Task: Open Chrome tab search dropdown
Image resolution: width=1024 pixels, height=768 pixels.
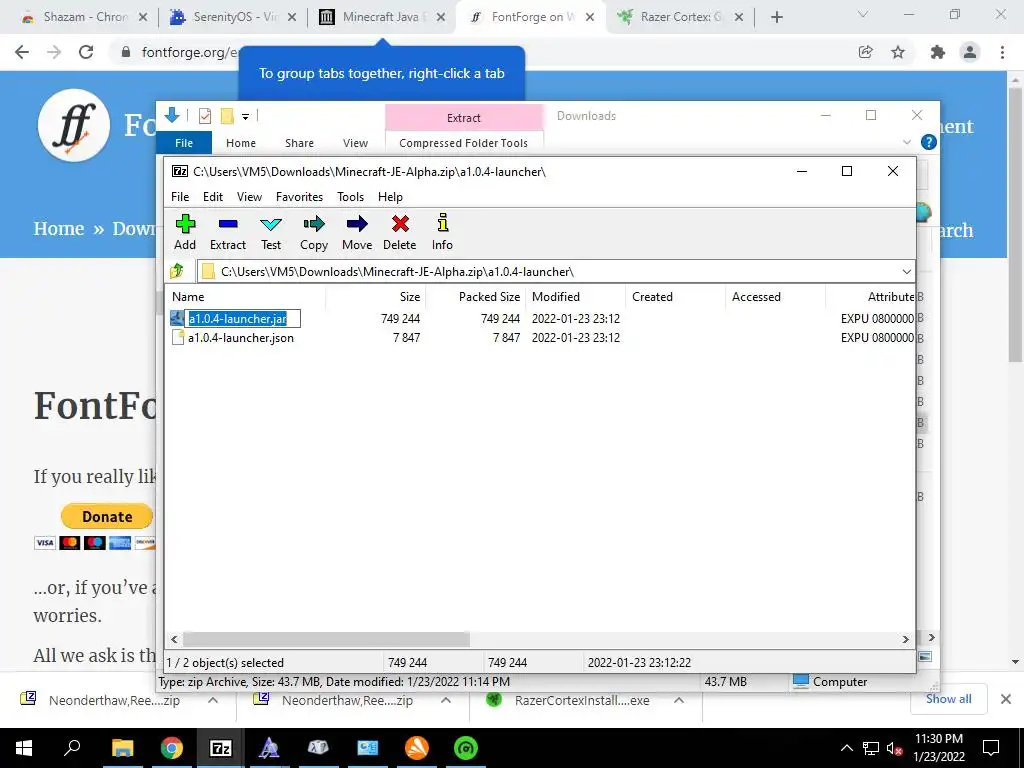Action: 863,14
